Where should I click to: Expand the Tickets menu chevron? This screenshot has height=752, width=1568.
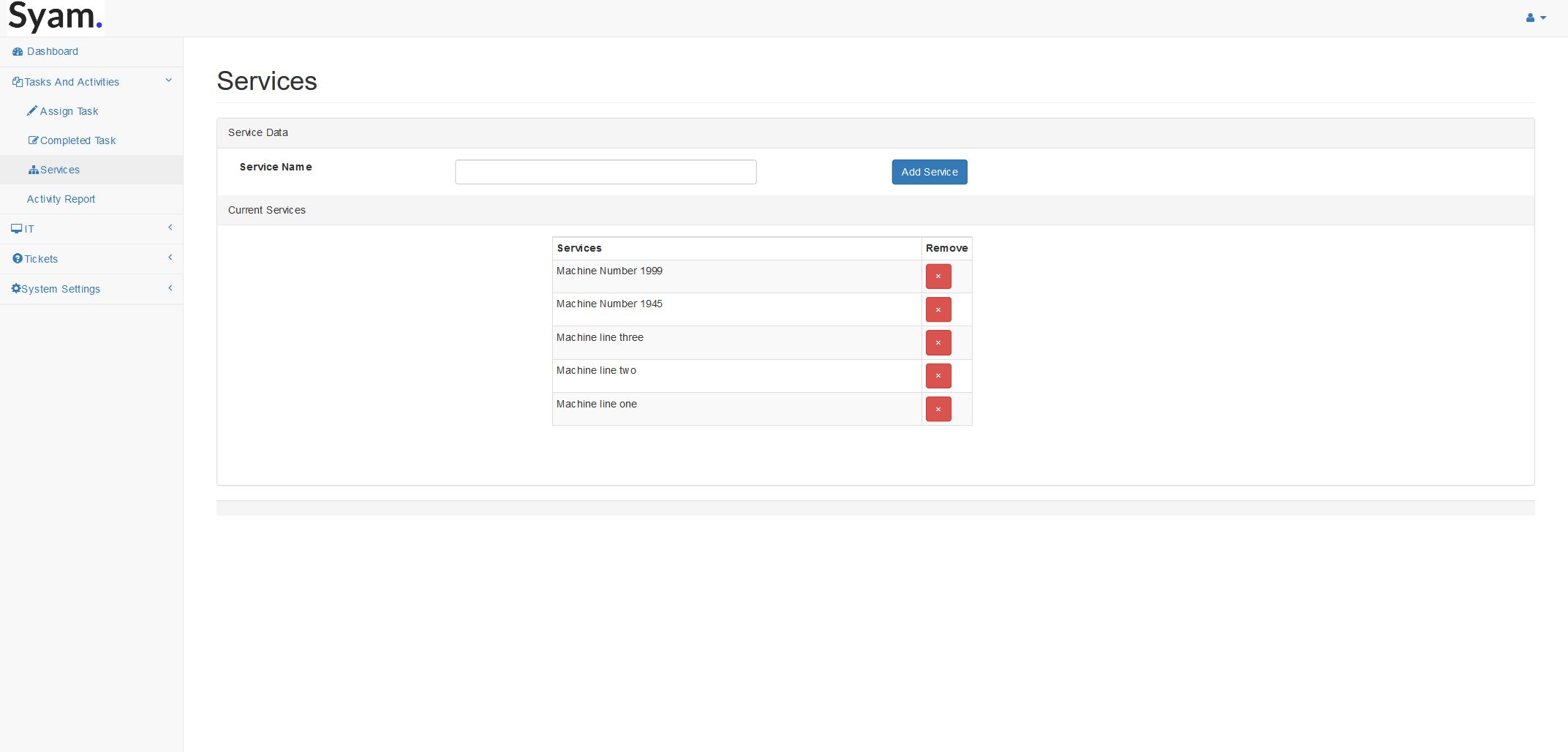coord(170,257)
